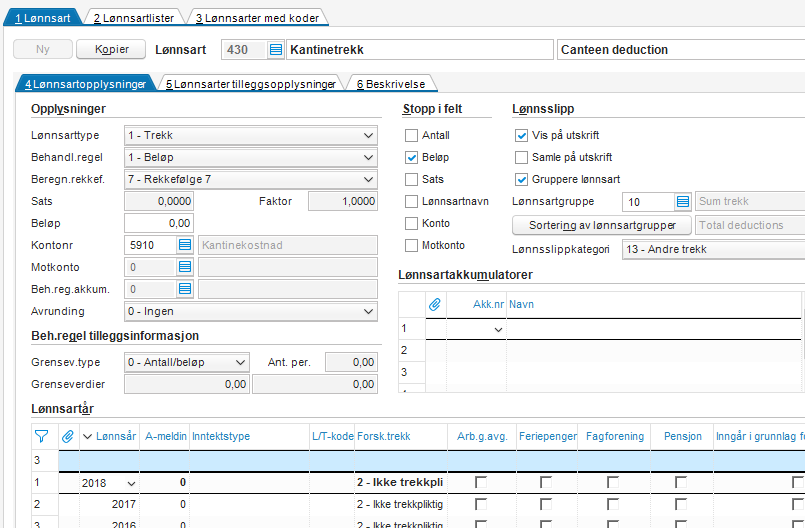Viewport: 805px width, 528px height.
Task: Open account lookup next to Kontonr 5910
Action: point(185,245)
